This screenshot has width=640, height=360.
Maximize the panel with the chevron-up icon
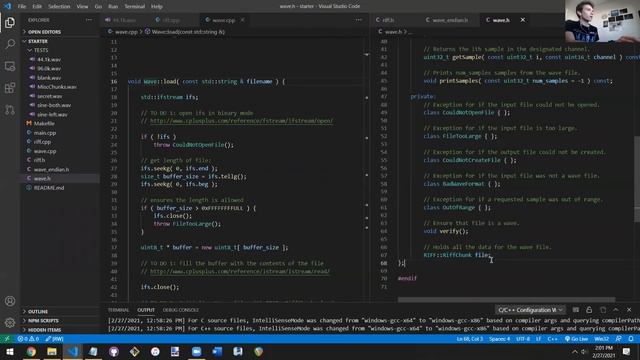(616, 310)
